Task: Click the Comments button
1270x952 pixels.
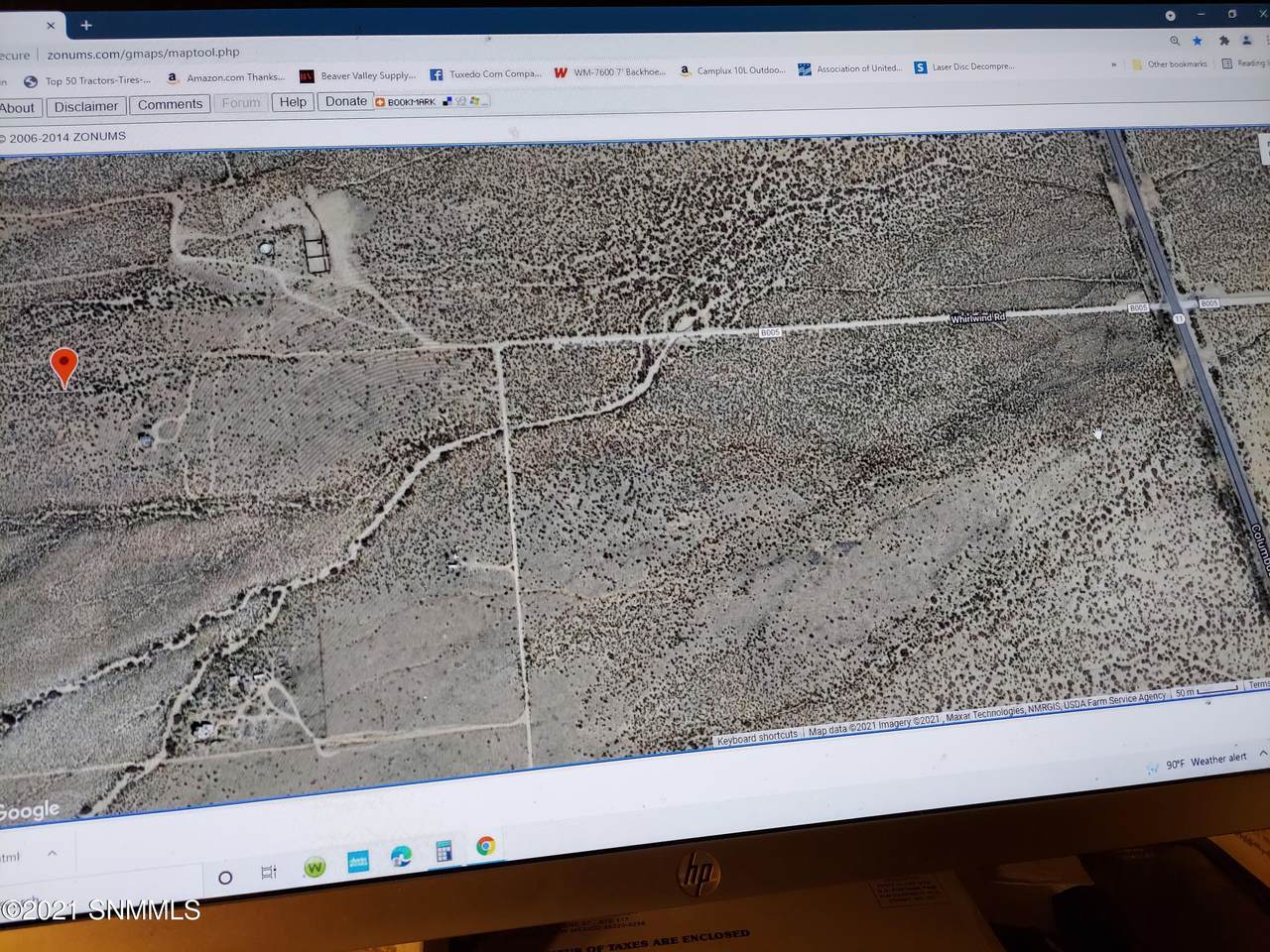Action: (x=170, y=104)
